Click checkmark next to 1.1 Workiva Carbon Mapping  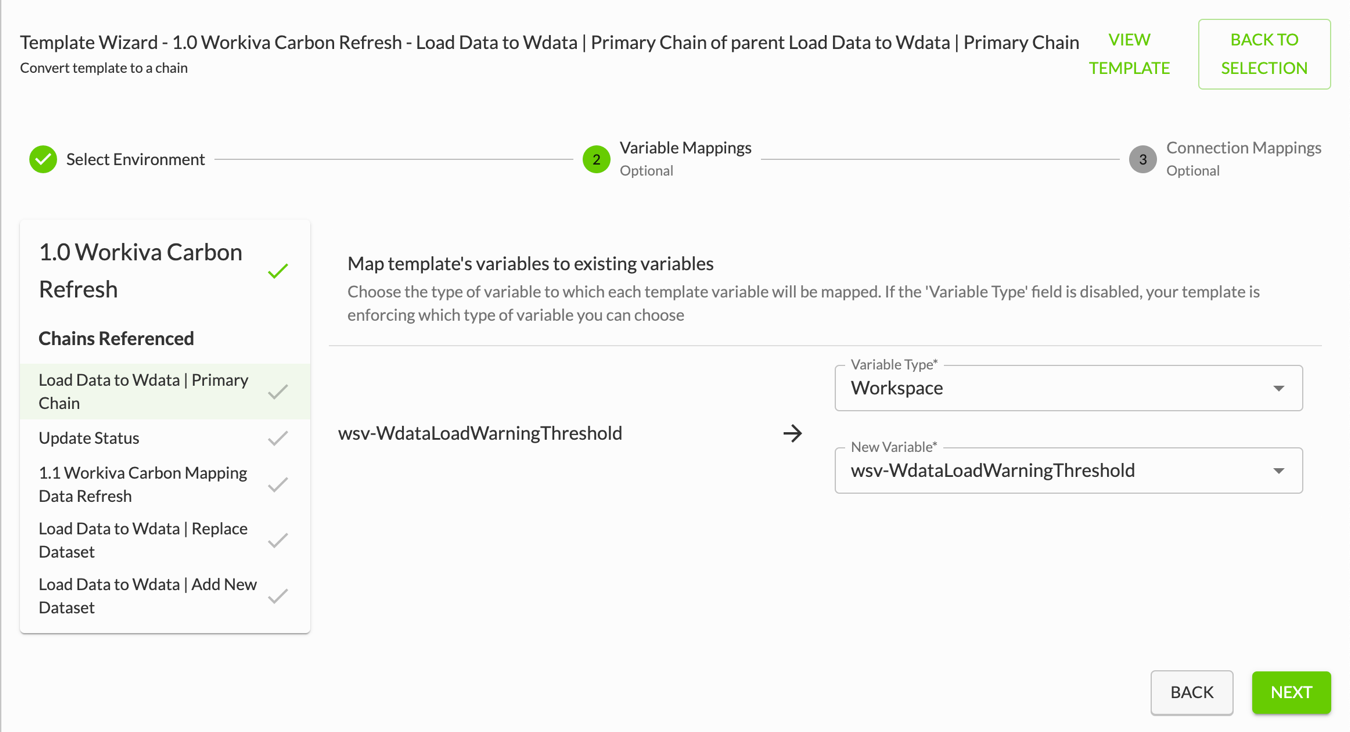tap(278, 484)
